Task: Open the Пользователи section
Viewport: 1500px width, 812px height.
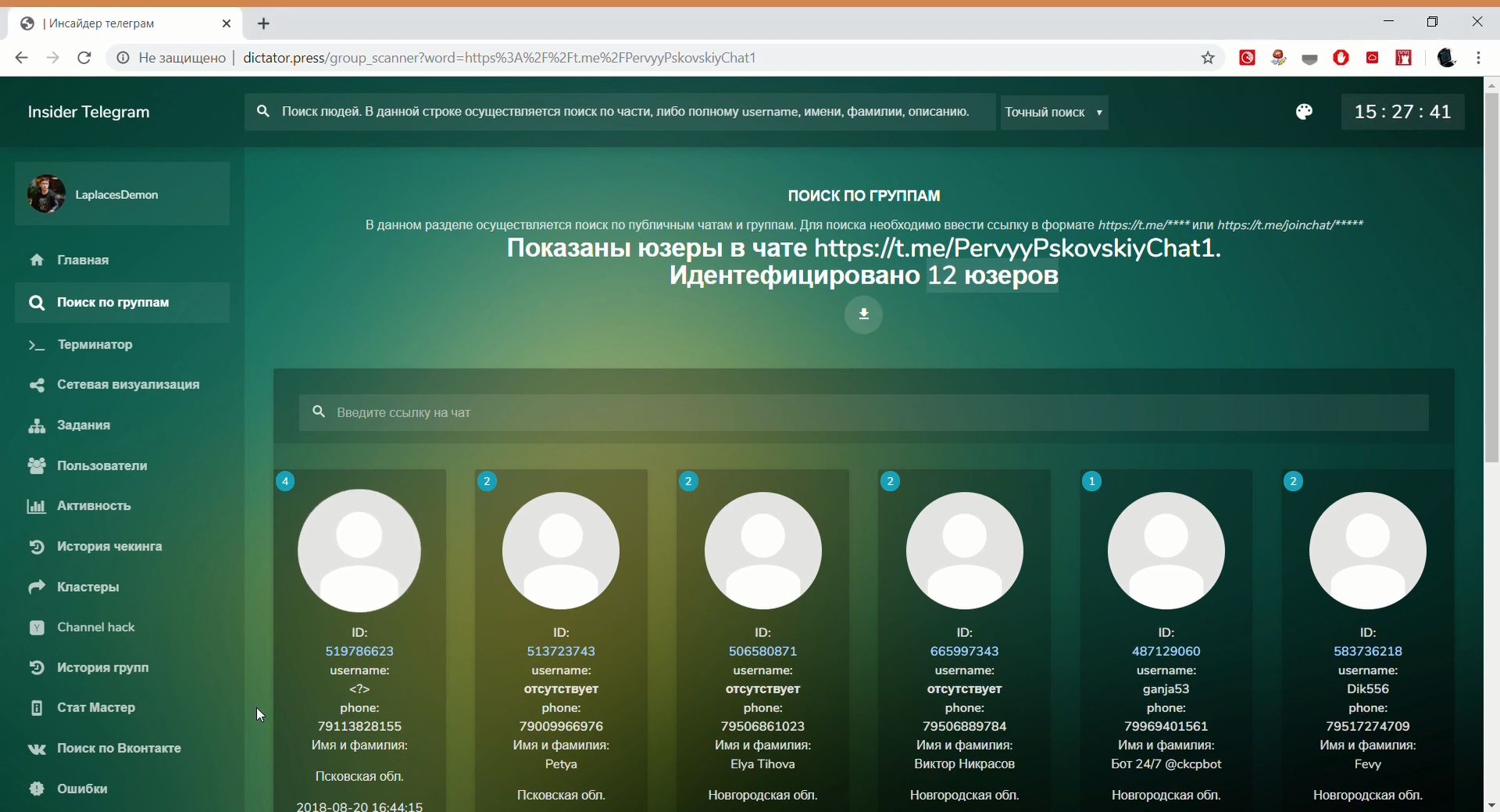Action: [102, 466]
